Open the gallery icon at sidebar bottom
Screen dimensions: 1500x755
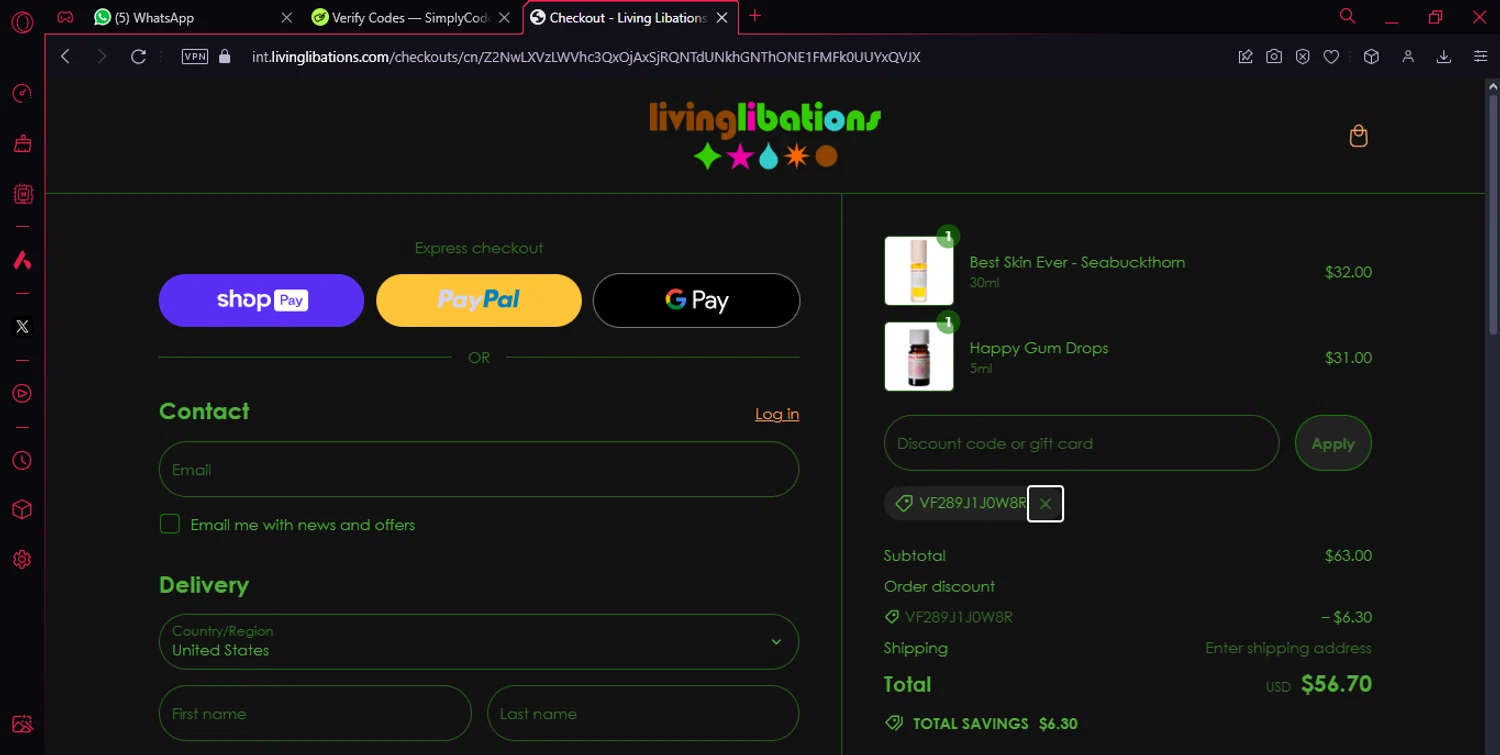[x=22, y=725]
